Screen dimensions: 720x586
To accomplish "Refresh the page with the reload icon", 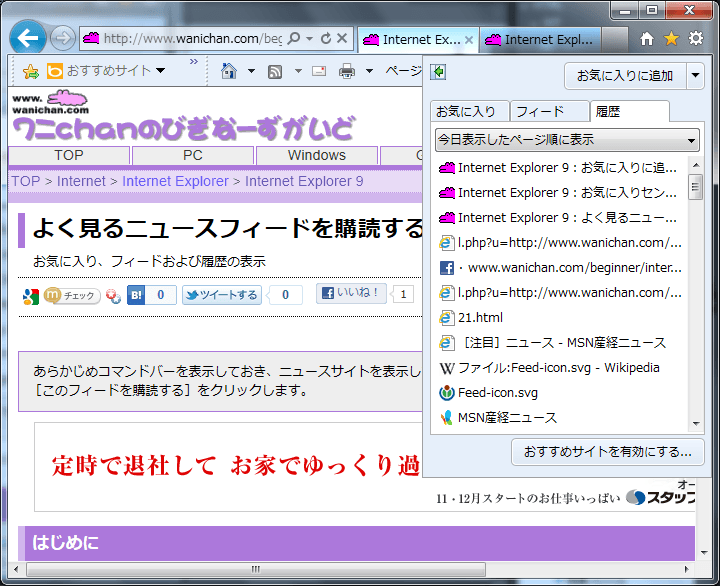I will (x=326, y=38).
